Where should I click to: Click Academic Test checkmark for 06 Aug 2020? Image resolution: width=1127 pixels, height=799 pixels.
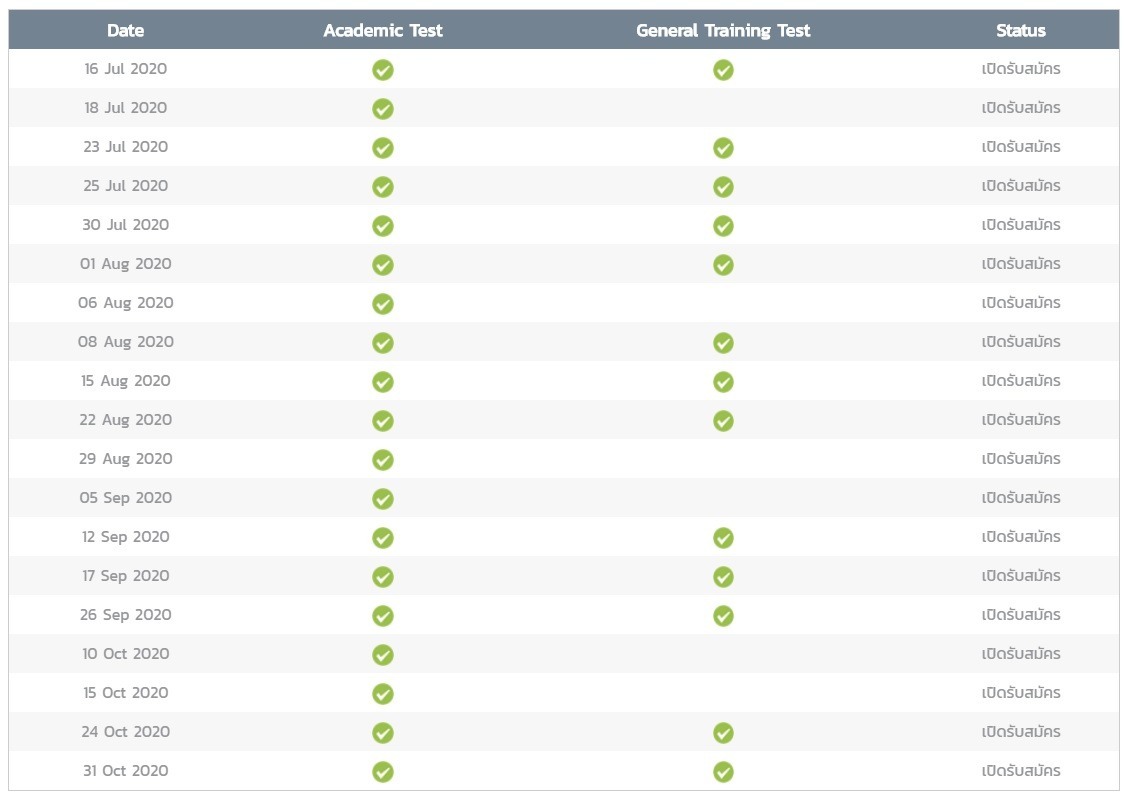click(x=383, y=304)
